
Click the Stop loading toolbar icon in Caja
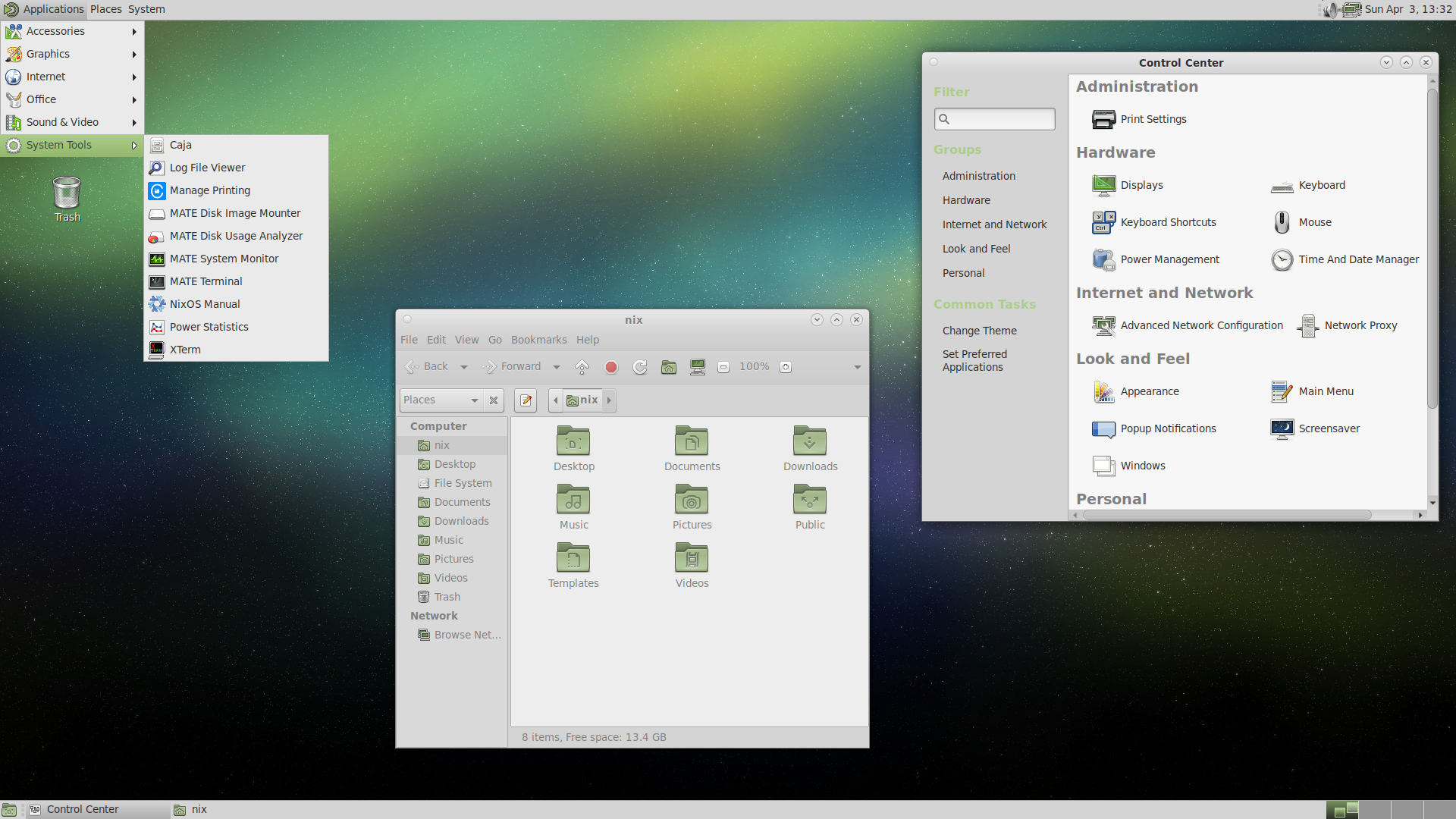click(x=611, y=367)
